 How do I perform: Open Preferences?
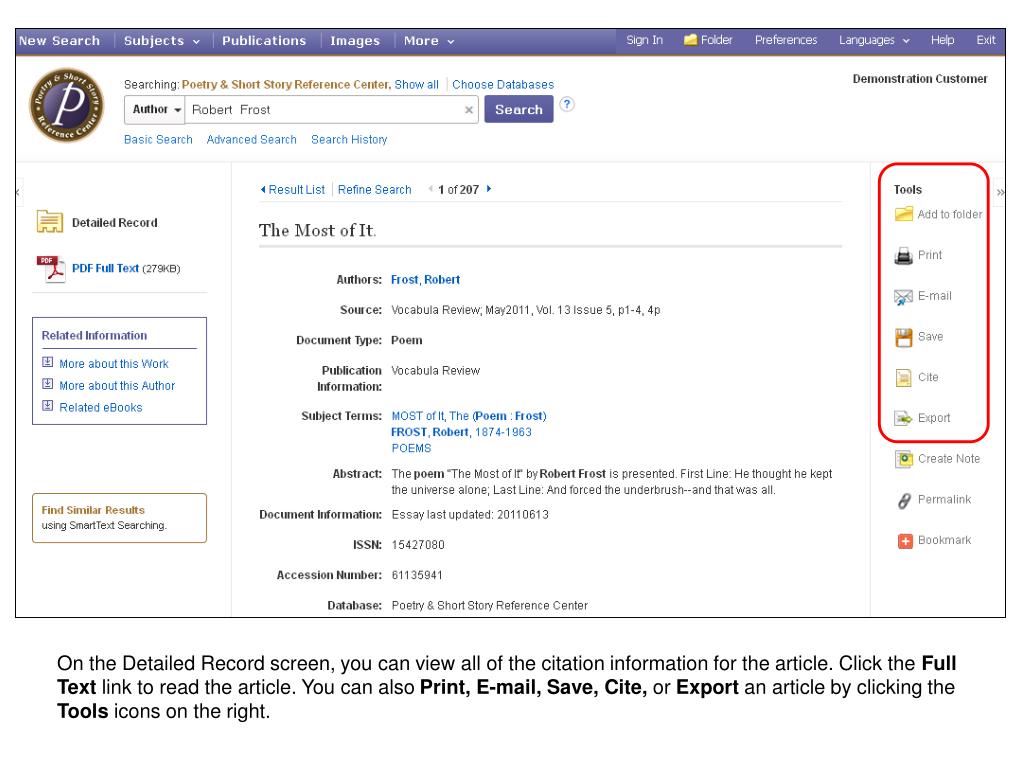tap(786, 40)
